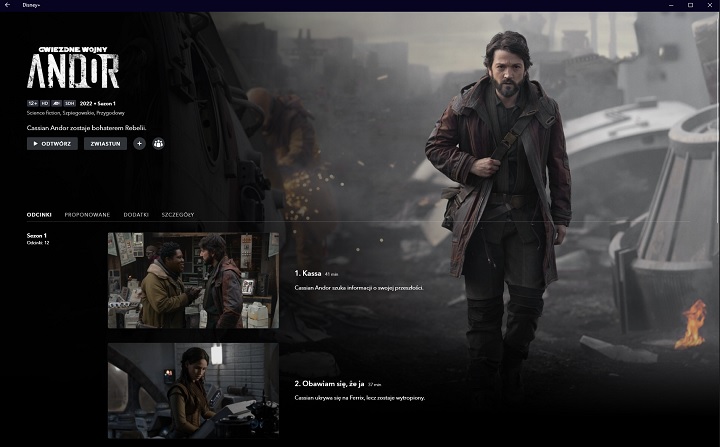Screen dimensions: 720x447
Task: Open episode 1 Kassa thumbnail
Action: point(193,280)
